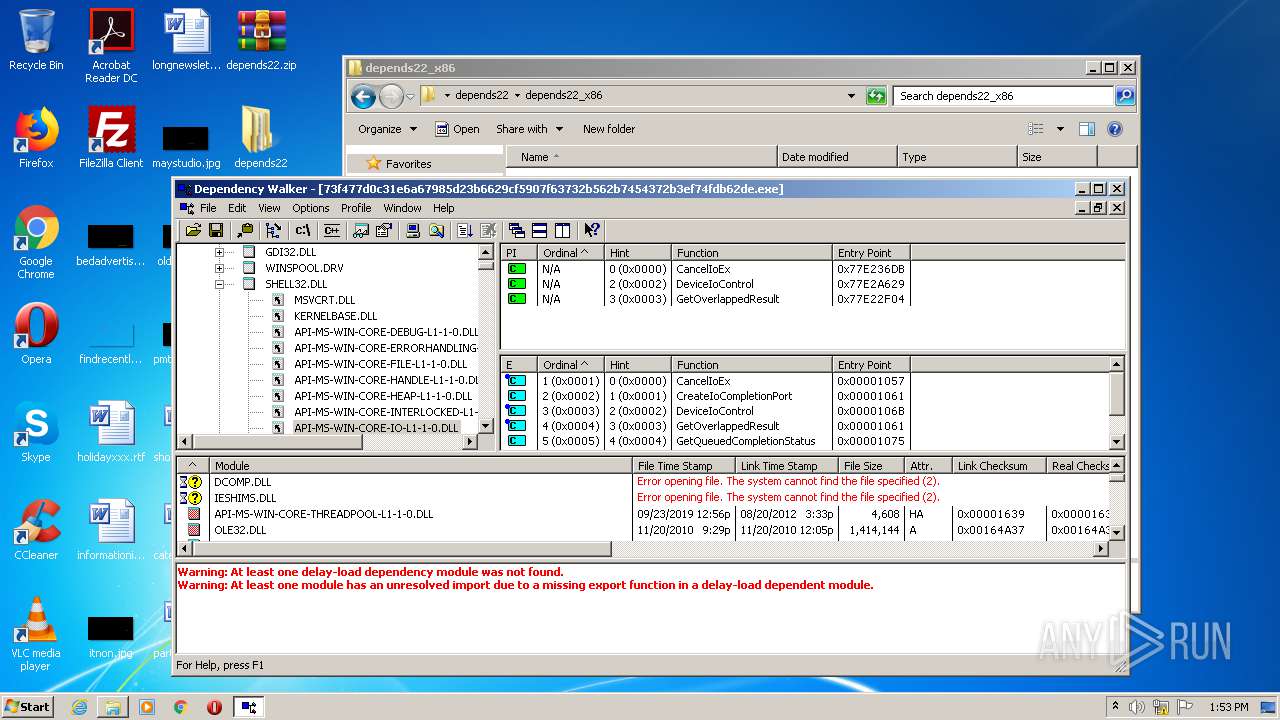Screen dimensions: 1280x720
Task: Open Configure Module Search Order icon
Action: click(436, 230)
